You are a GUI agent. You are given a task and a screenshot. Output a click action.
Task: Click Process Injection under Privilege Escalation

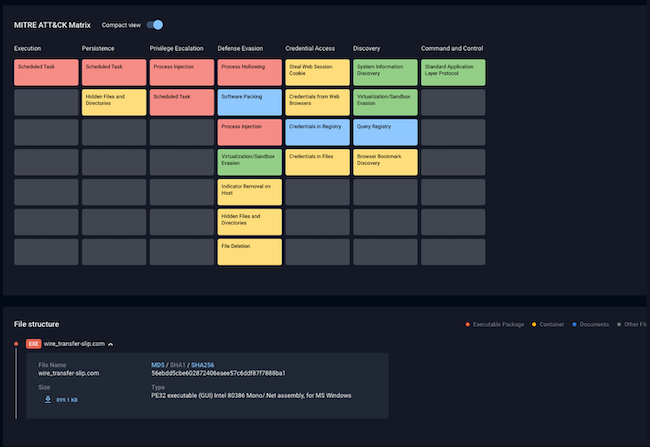tap(182, 73)
